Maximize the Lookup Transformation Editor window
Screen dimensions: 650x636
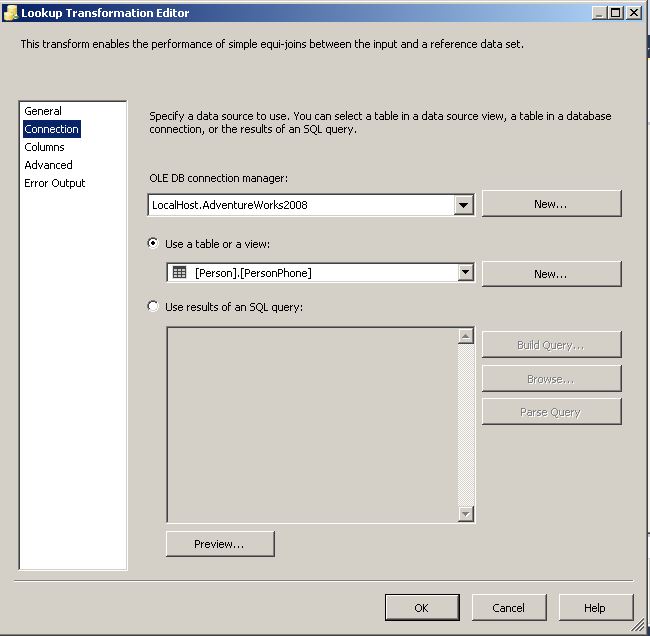pos(616,13)
